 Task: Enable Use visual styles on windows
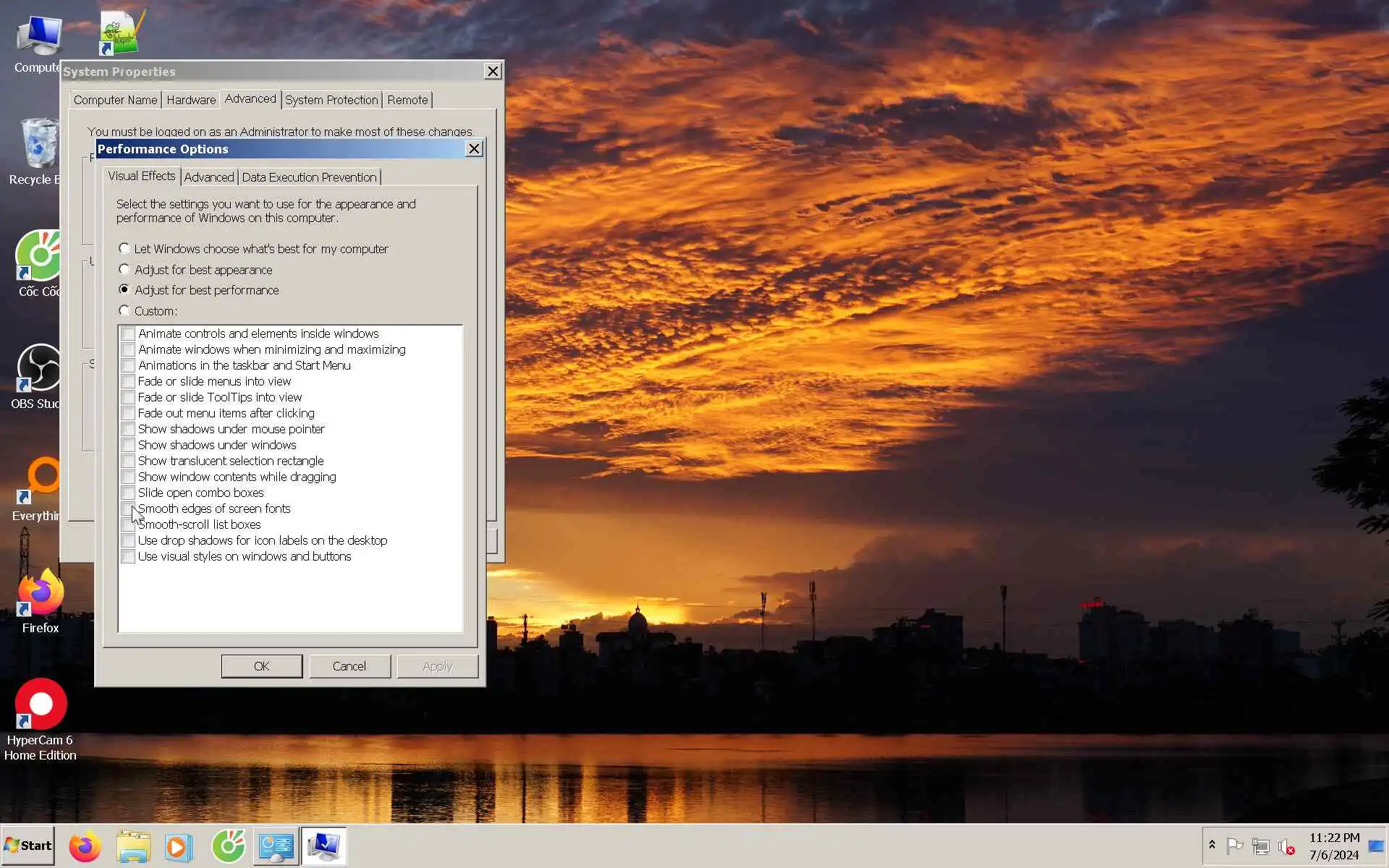click(128, 556)
